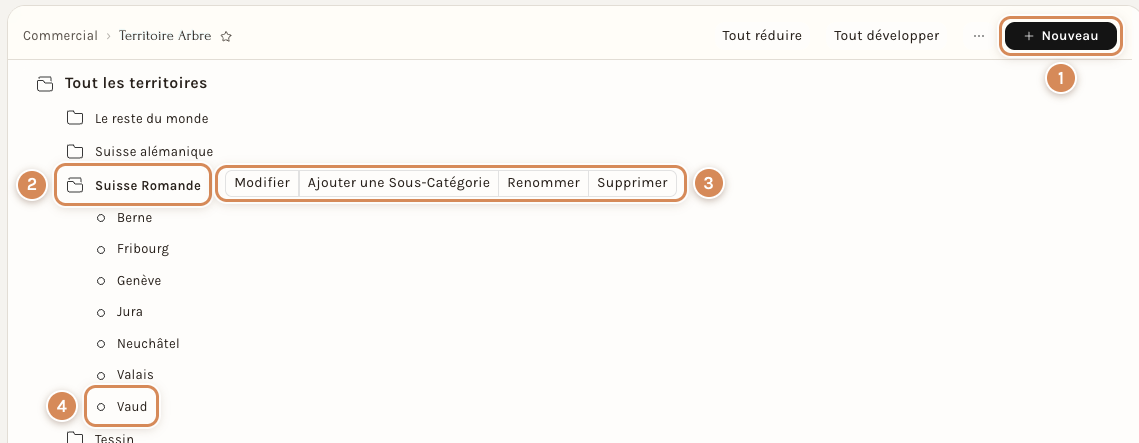Select the Neuchâtel territory
This screenshot has width=1139, height=443.
tap(148, 343)
